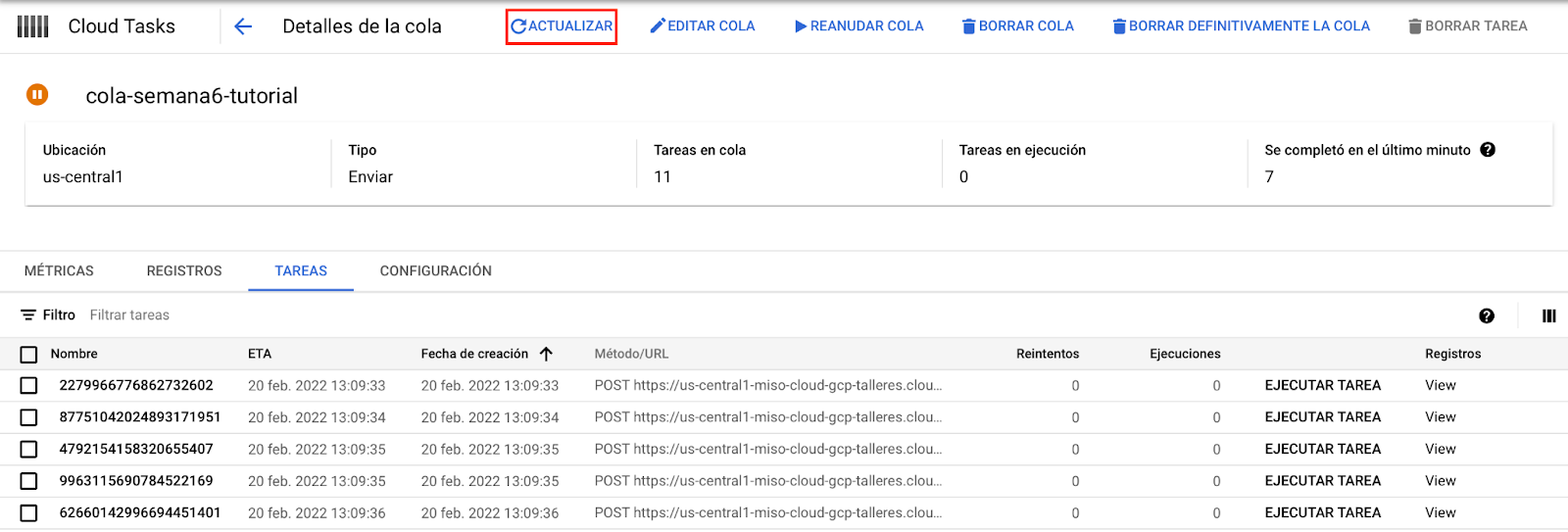The height and width of the screenshot is (532, 1568).
Task: Click the Actualizar refresh icon
Action: coord(518,26)
